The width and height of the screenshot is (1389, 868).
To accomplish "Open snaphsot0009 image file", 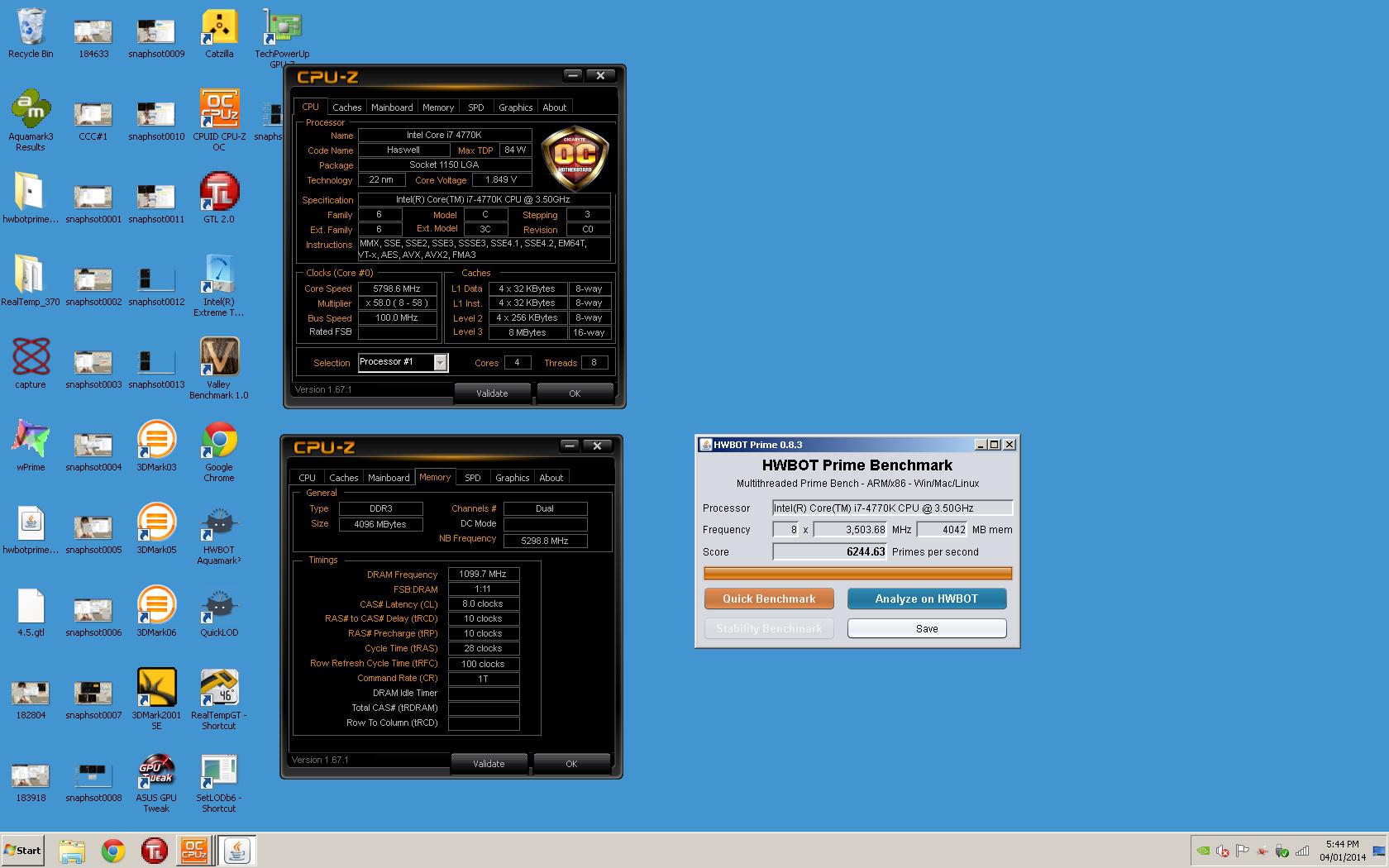I will pyautogui.click(x=156, y=37).
